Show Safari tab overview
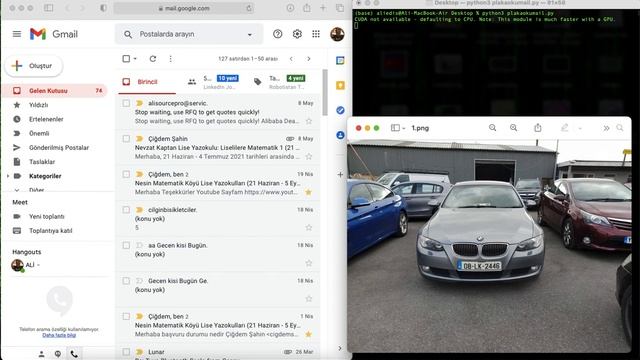The image size is (640, 360). pyautogui.click(x=340, y=8)
